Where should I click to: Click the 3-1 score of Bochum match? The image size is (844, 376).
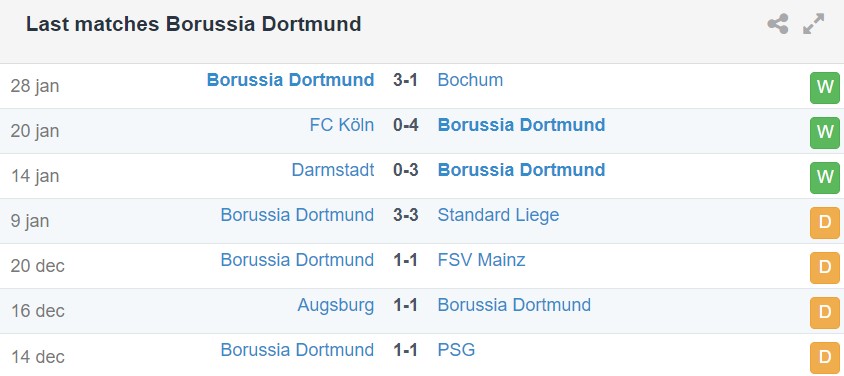pos(405,80)
